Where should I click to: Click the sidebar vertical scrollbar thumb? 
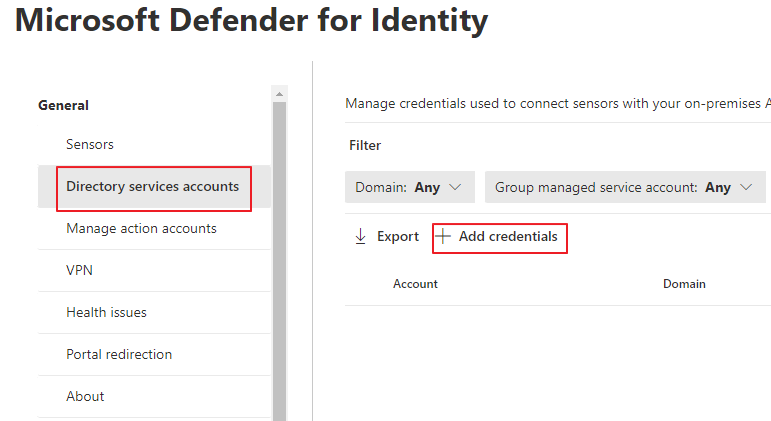[279, 261]
